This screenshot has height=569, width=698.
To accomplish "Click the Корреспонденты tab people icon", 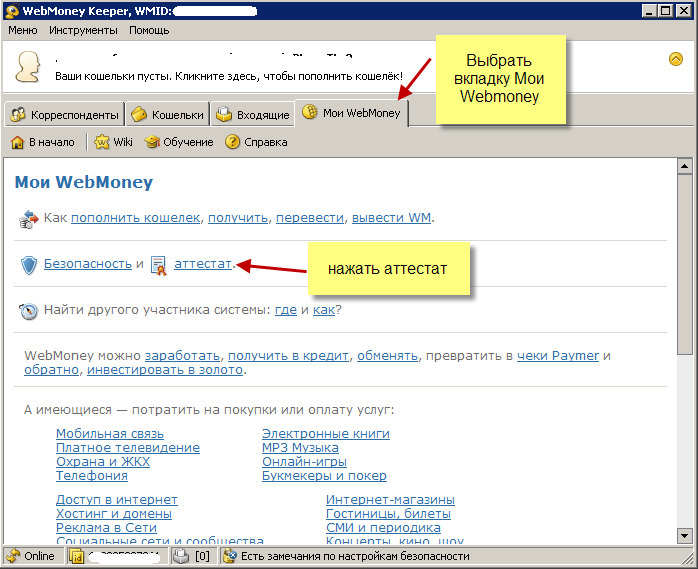I will (18, 114).
